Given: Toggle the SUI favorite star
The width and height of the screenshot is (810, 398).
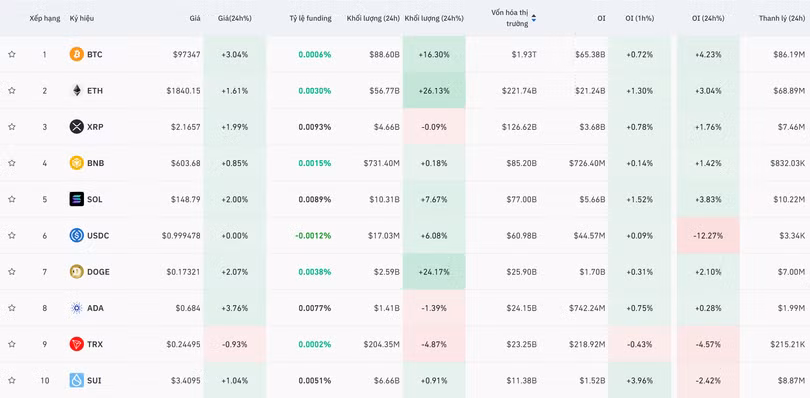Looking at the screenshot, I should pyautogui.click(x=12, y=380).
